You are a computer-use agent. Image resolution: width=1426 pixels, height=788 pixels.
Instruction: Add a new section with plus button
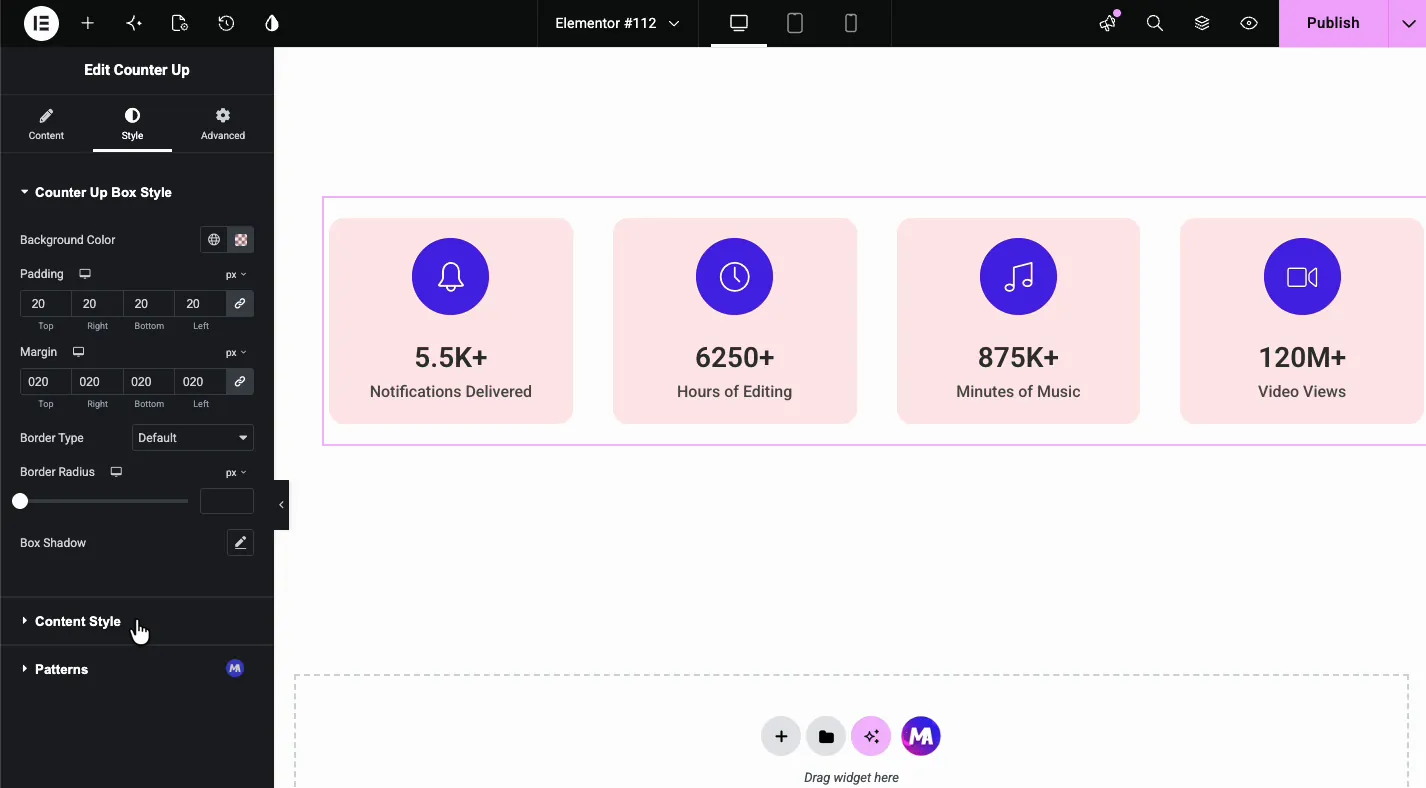pyautogui.click(x=781, y=737)
